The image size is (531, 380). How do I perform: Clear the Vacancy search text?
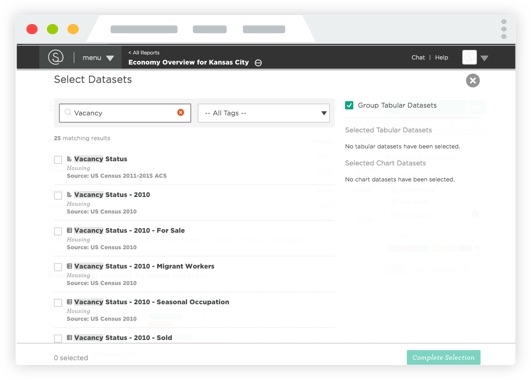pos(180,112)
